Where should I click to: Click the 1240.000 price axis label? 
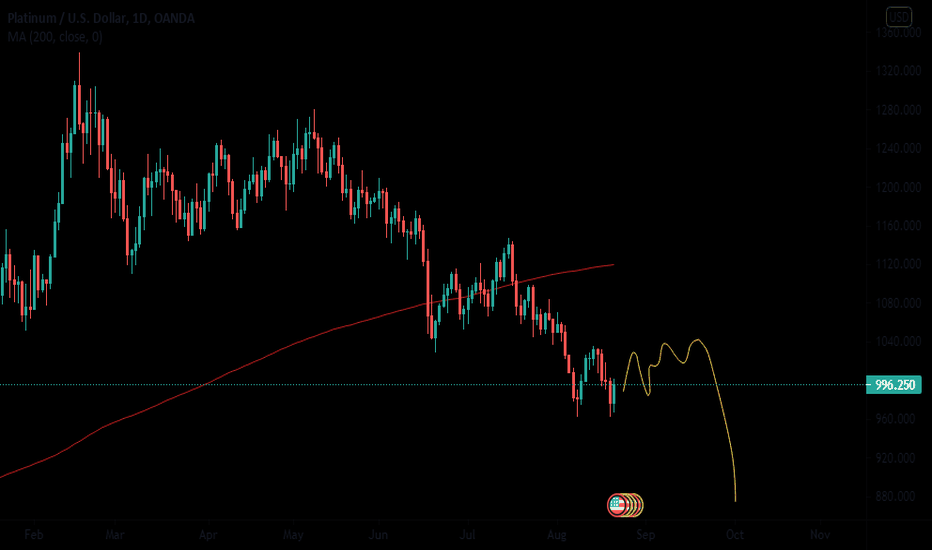[898, 149]
